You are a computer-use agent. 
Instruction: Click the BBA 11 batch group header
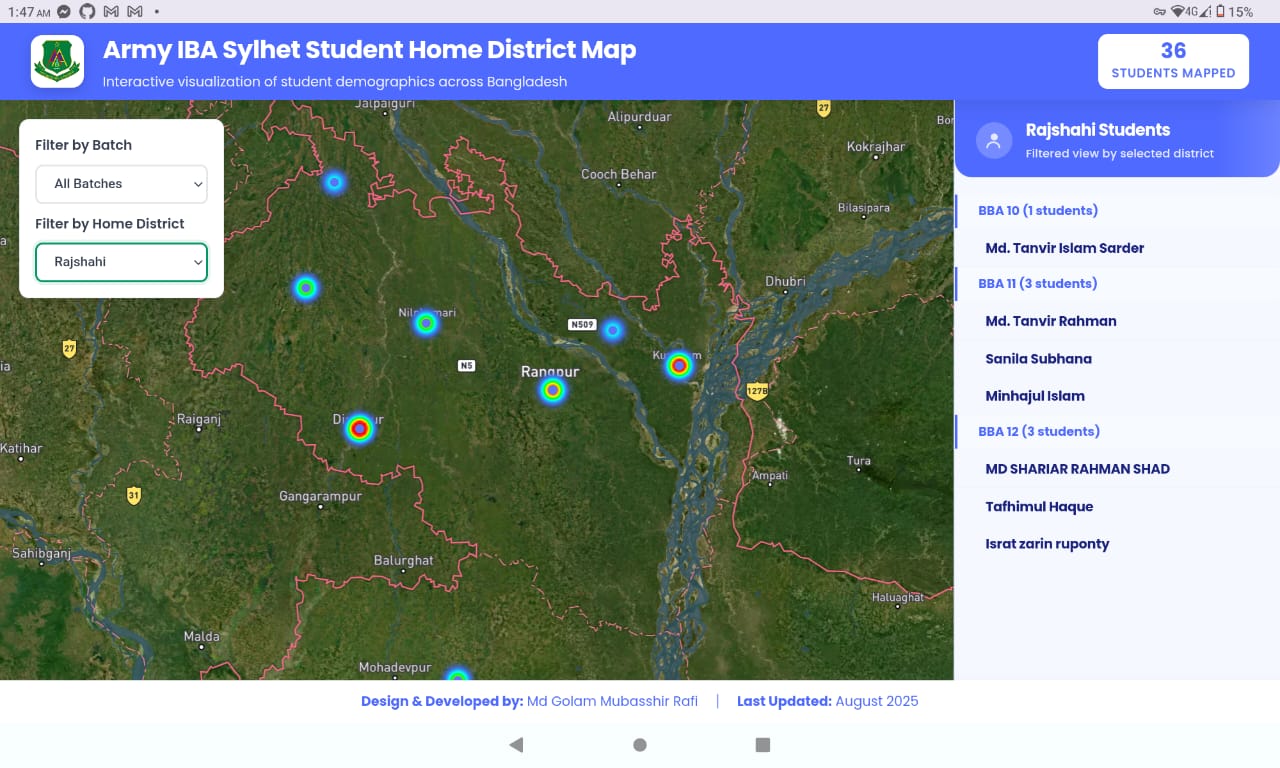click(1037, 284)
